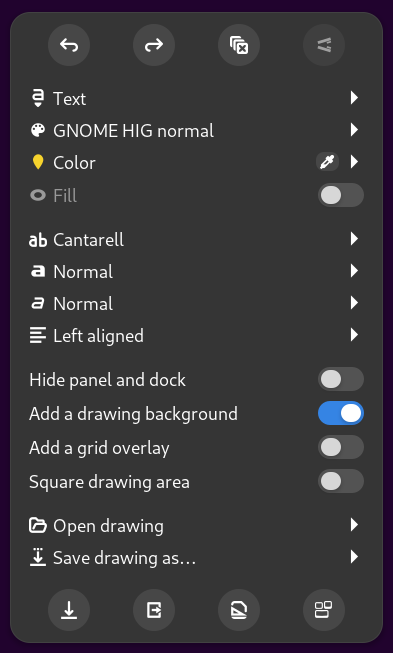Image resolution: width=393 pixels, height=653 pixels.
Task: Open the Text tool menu entry
Action: 196,98
